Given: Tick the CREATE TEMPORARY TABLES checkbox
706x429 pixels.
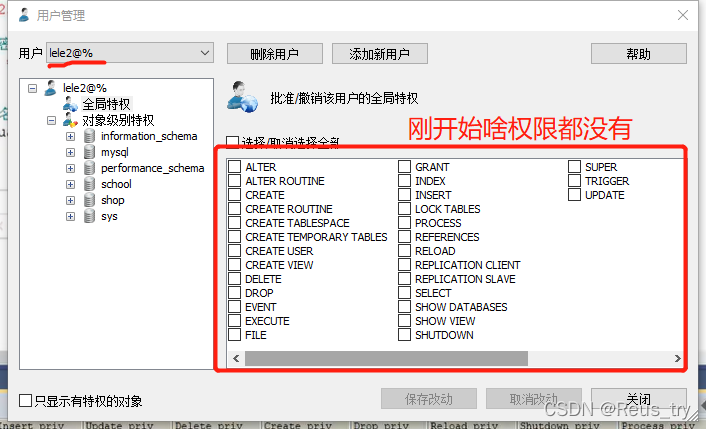Looking at the screenshot, I should click(x=235, y=237).
